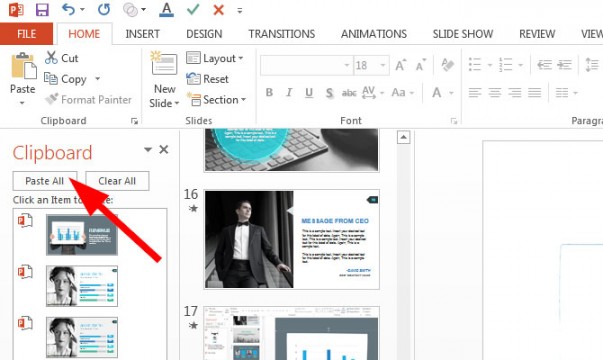The width and height of the screenshot is (603, 360).
Task: Click the Paste All button
Action: [45, 181]
